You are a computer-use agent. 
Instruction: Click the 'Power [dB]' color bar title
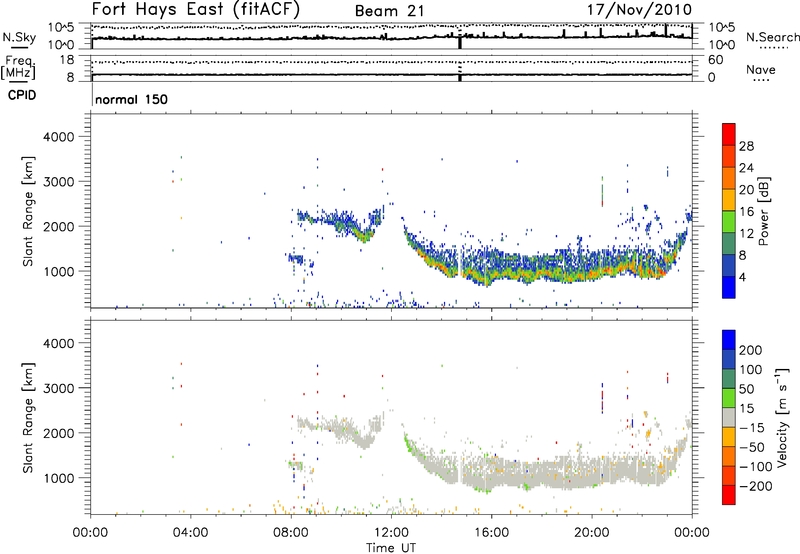764,211
